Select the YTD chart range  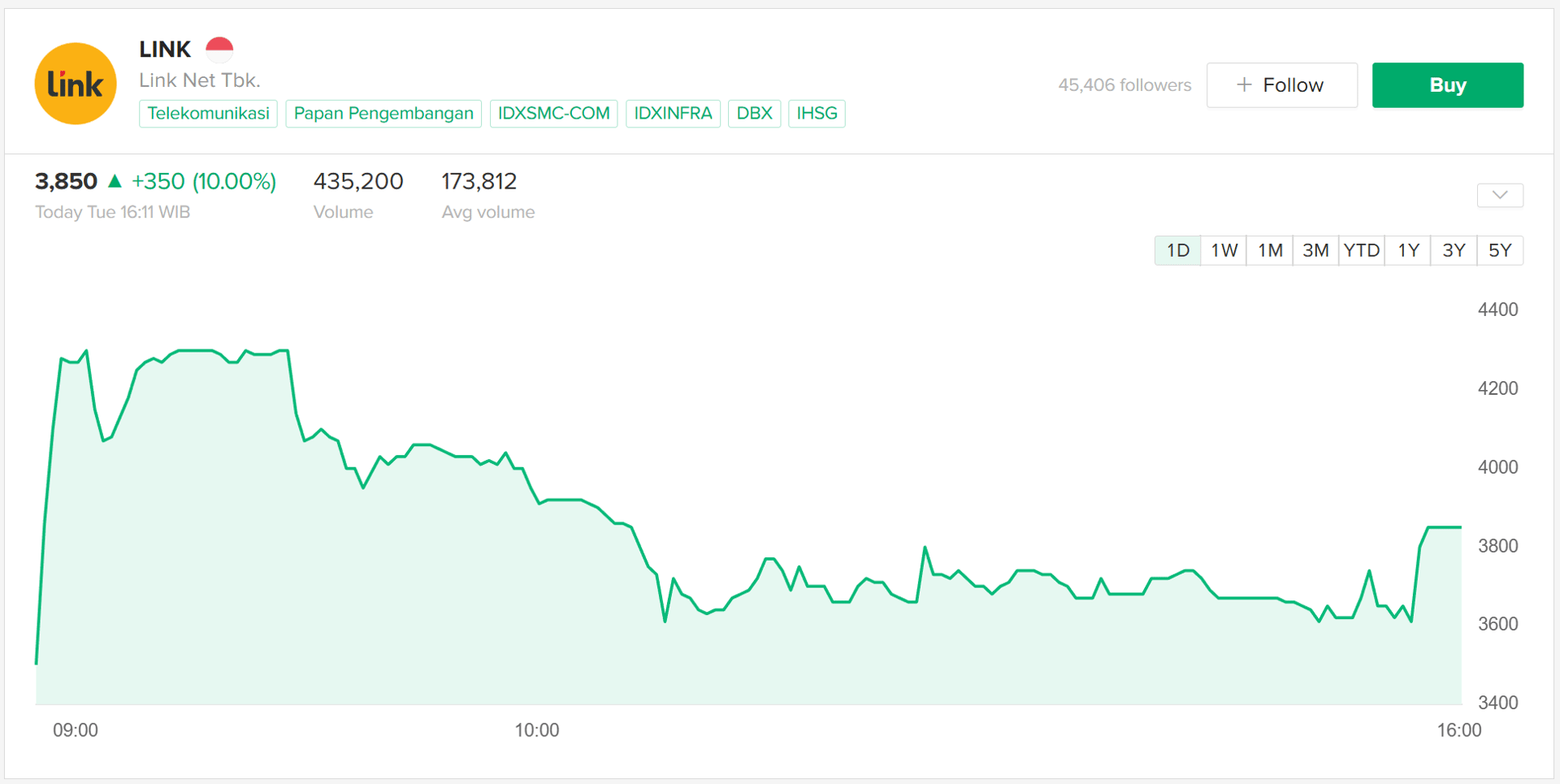(x=1362, y=250)
